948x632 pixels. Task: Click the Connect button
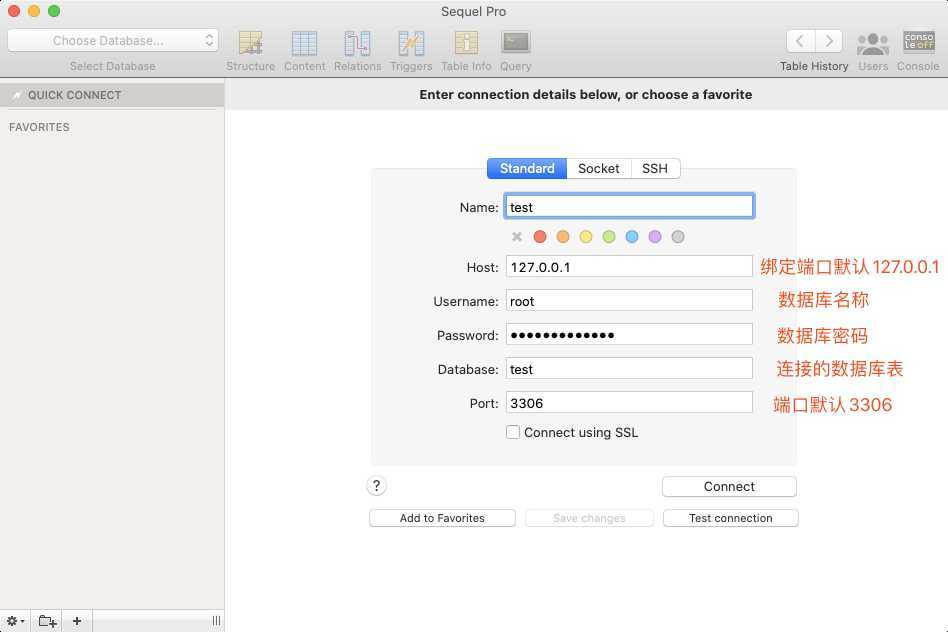pos(729,487)
